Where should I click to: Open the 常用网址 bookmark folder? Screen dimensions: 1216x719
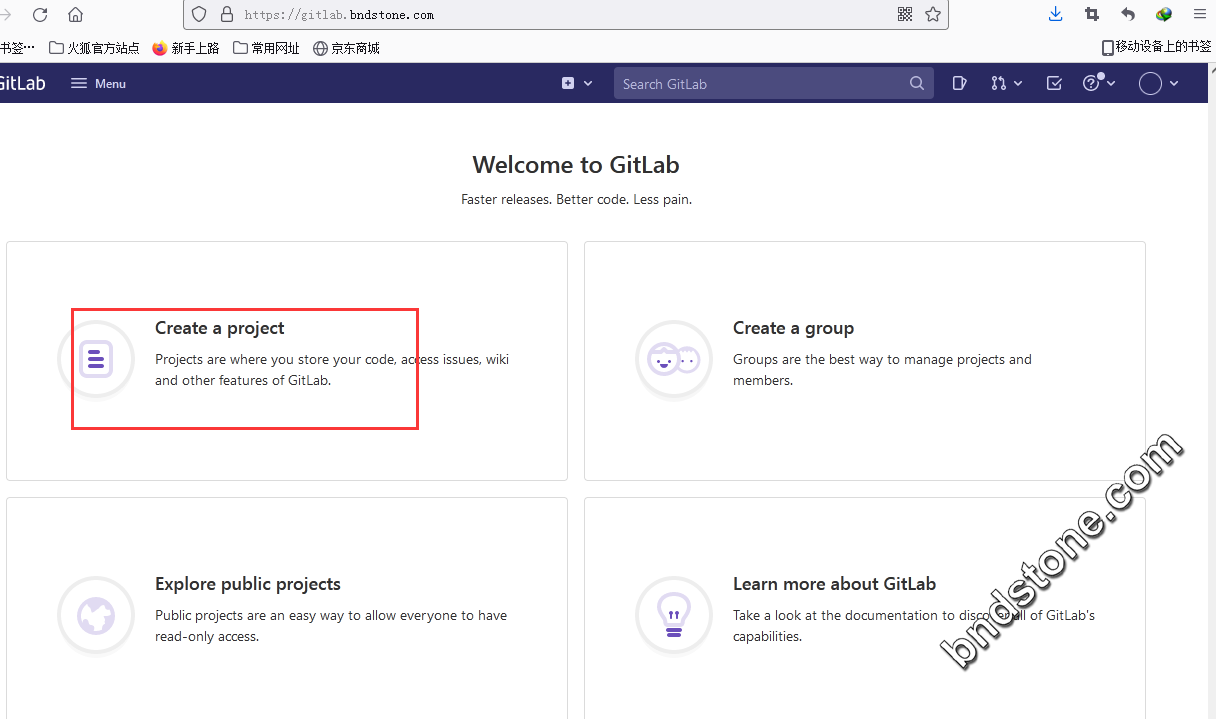266,48
